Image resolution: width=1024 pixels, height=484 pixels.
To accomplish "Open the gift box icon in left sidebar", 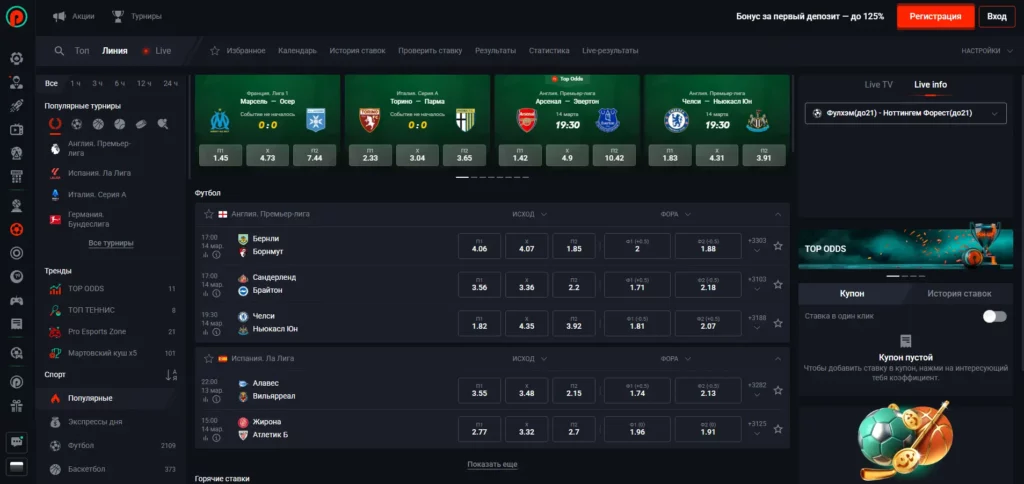I will 17,406.
